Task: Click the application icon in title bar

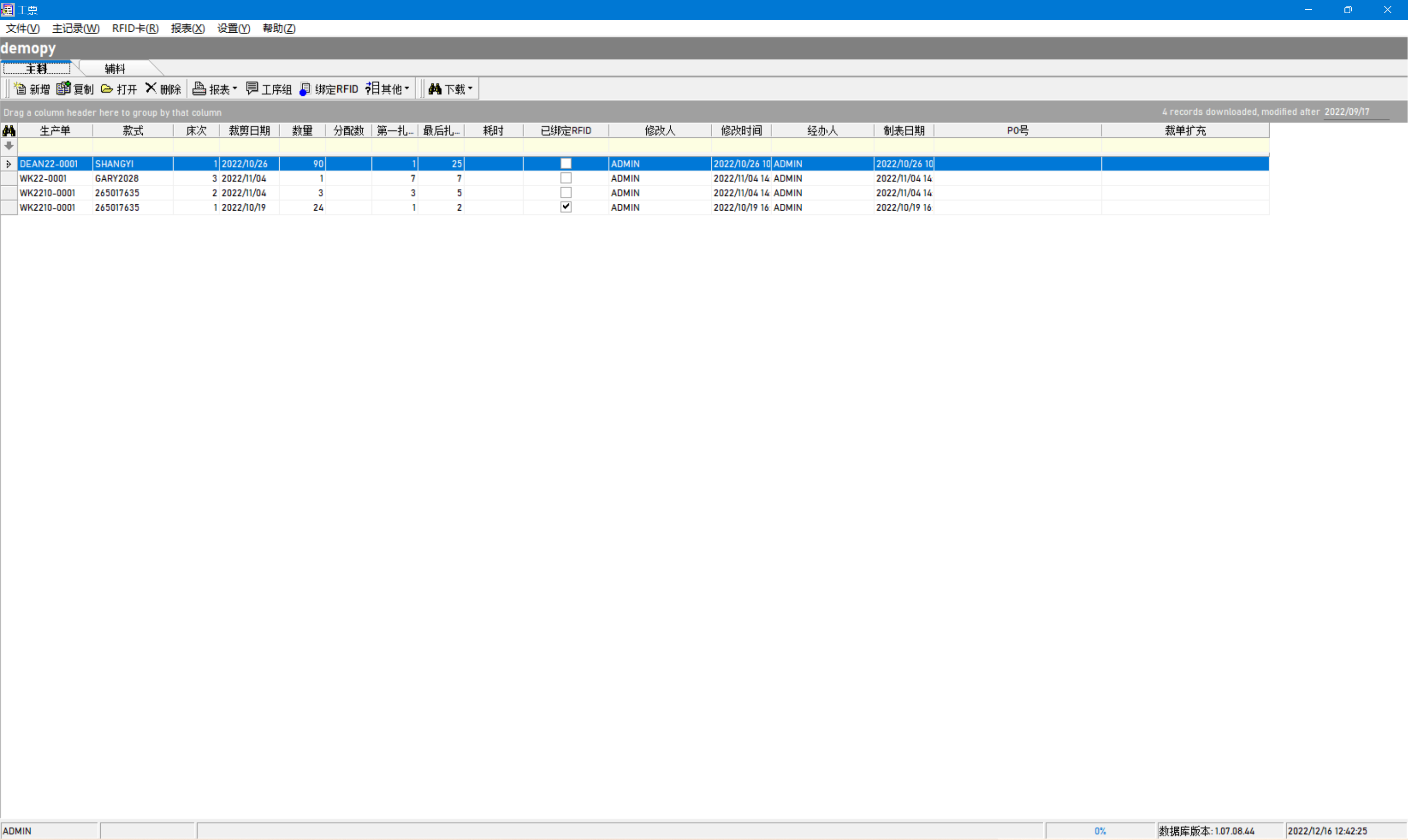Action: pos(7,10)
